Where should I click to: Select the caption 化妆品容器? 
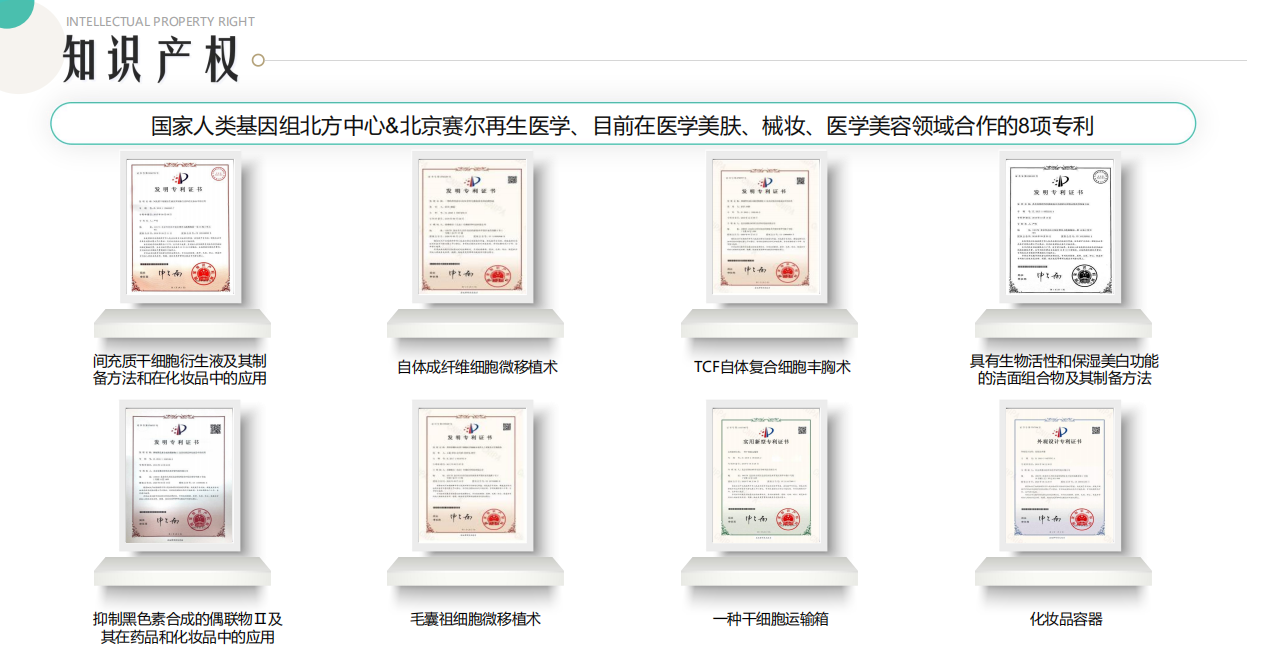click(x=1066, y=619)
